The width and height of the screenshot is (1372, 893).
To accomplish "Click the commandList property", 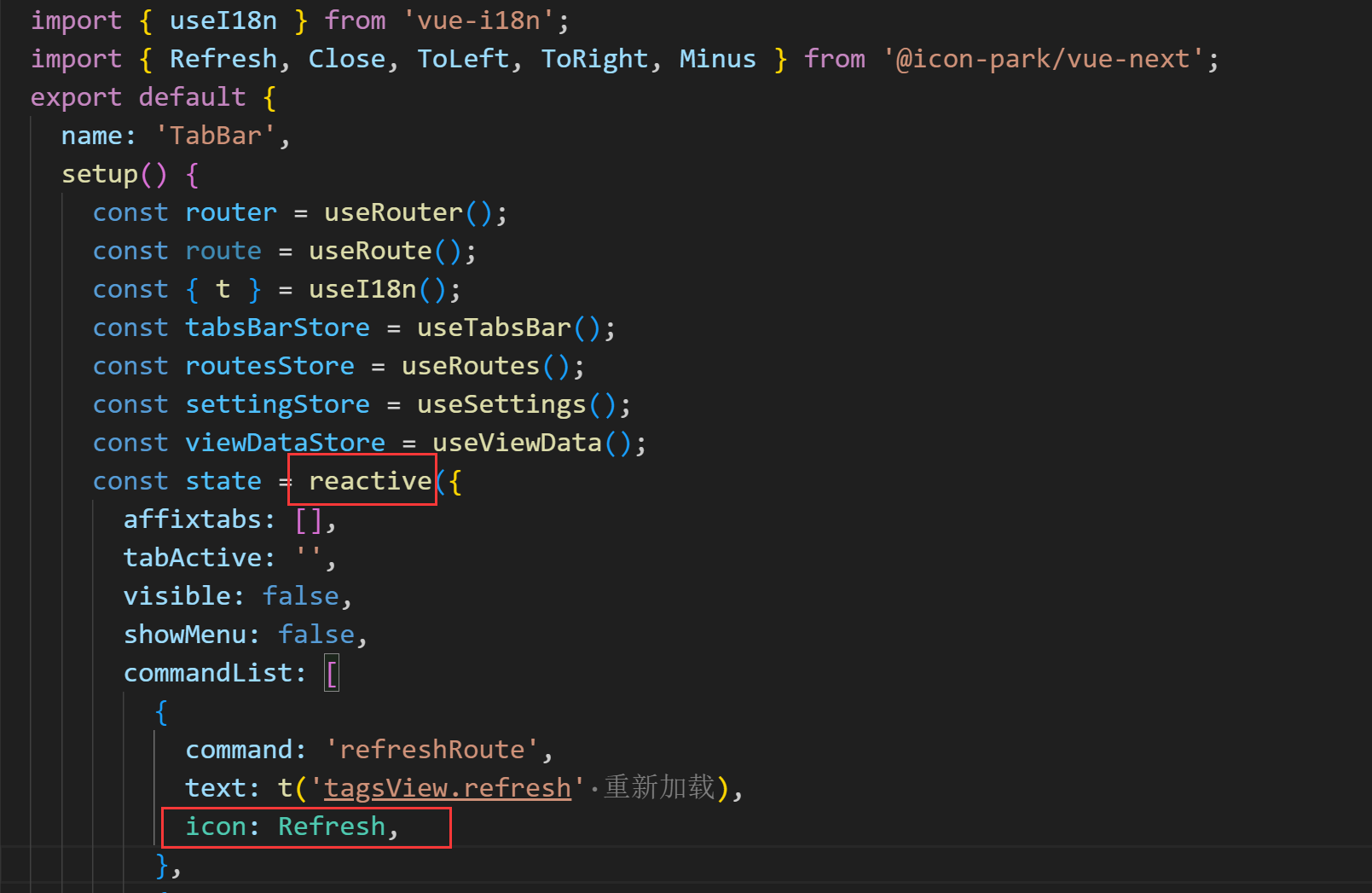I will [x=207, y=673].
